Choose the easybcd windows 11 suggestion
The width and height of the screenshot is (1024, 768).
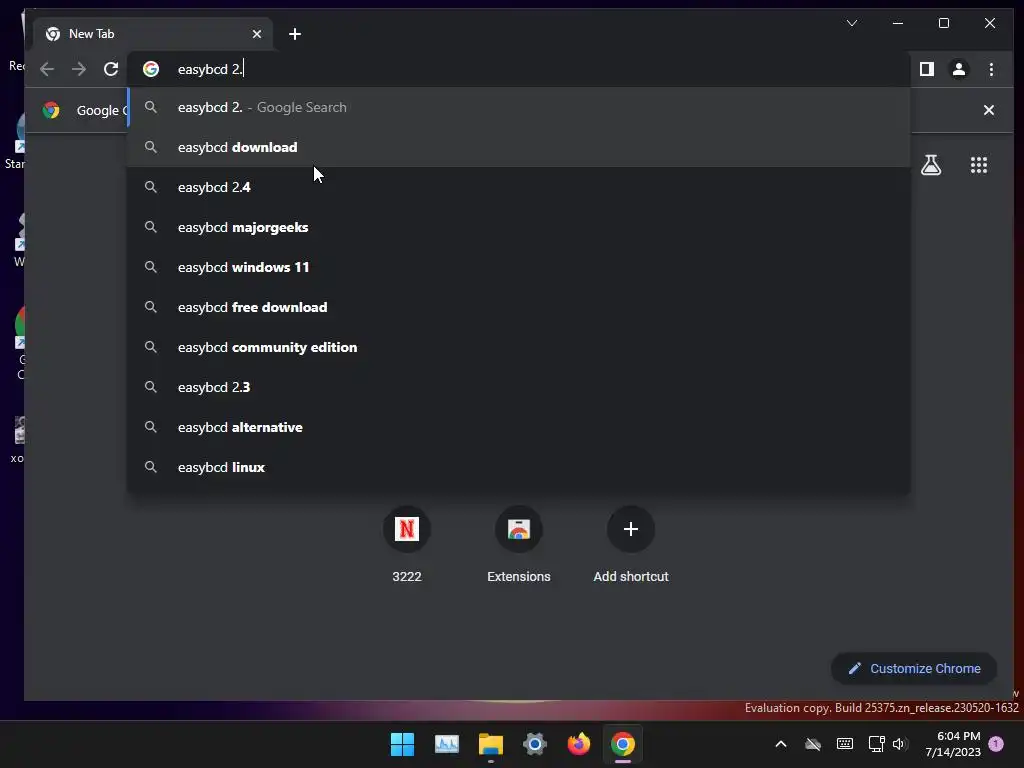coord(519,267)
